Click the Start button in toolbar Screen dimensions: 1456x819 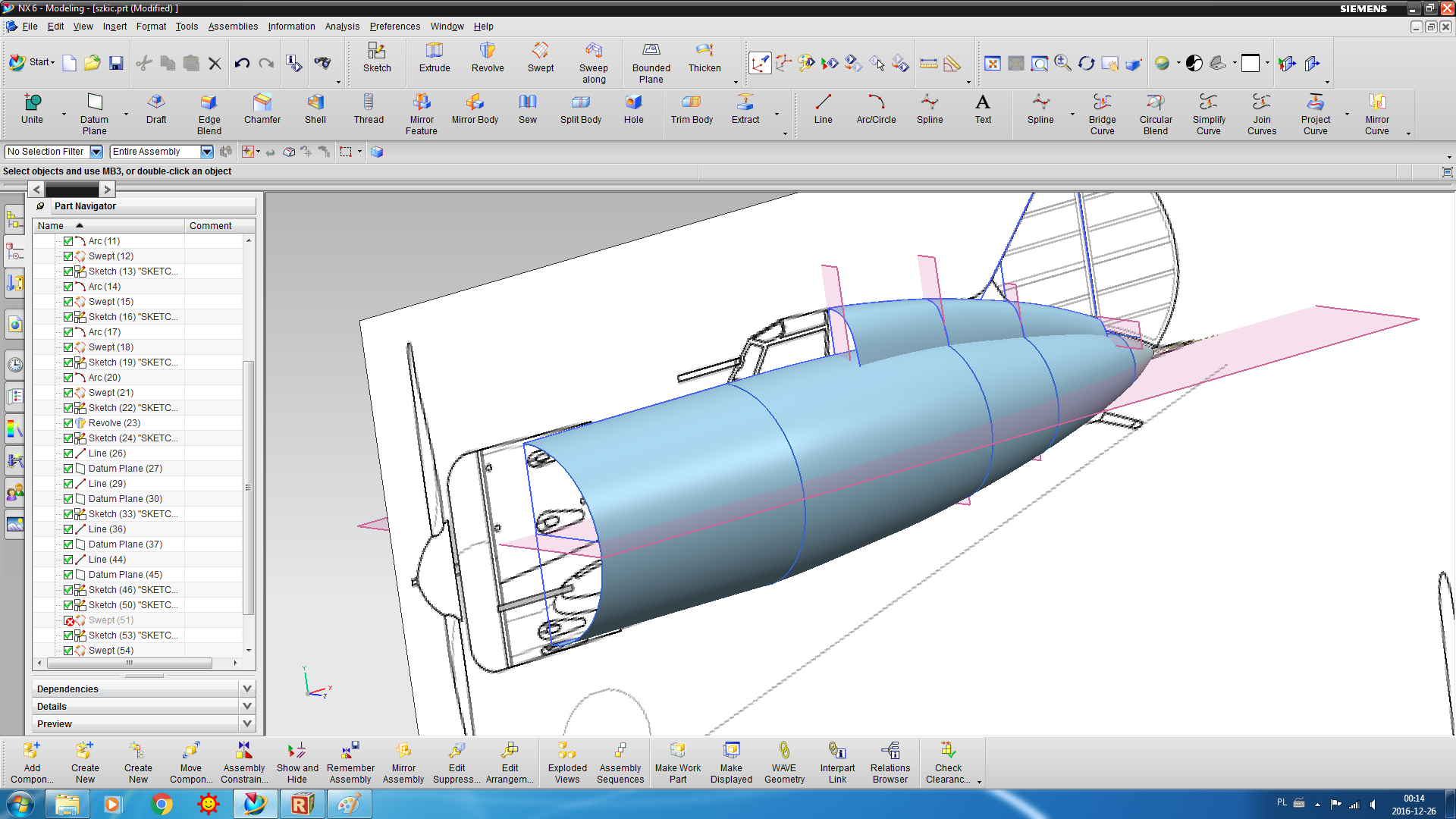coord(32,62)
